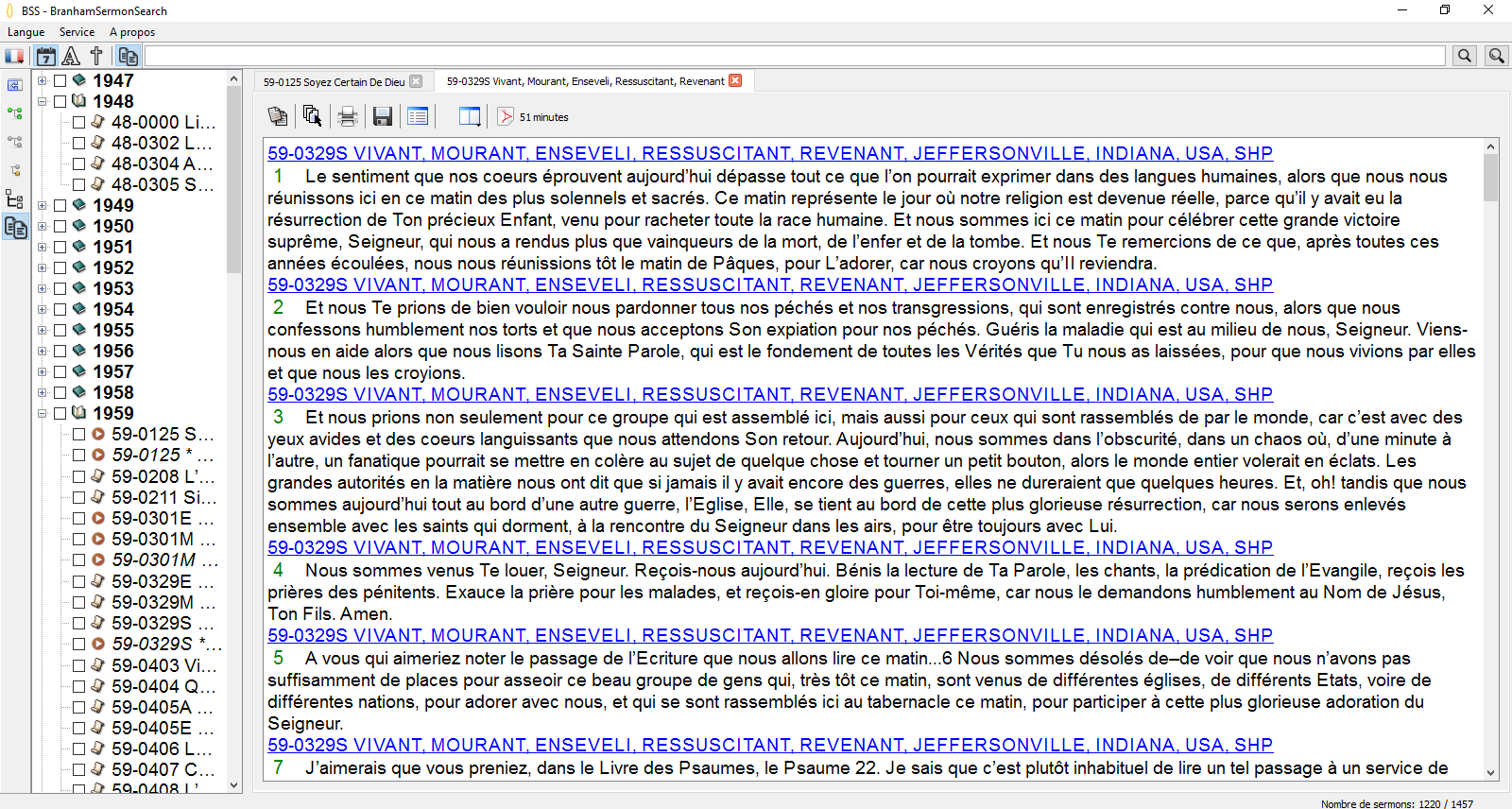1512x809 pixels.
Task: Copy sermon text with the copy icon
Action: pos(278,116)
